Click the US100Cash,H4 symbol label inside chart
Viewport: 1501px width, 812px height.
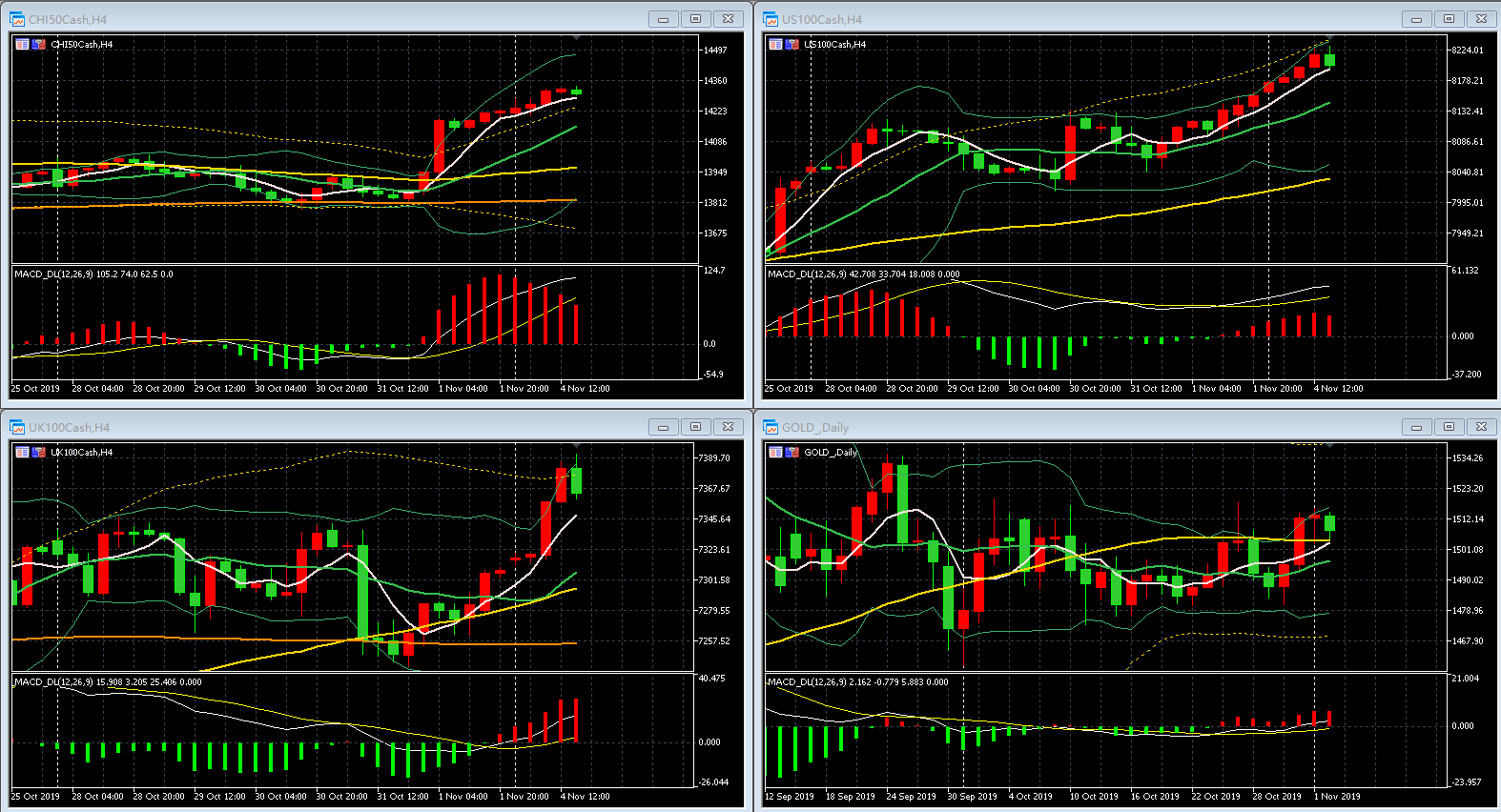[835, 44]
